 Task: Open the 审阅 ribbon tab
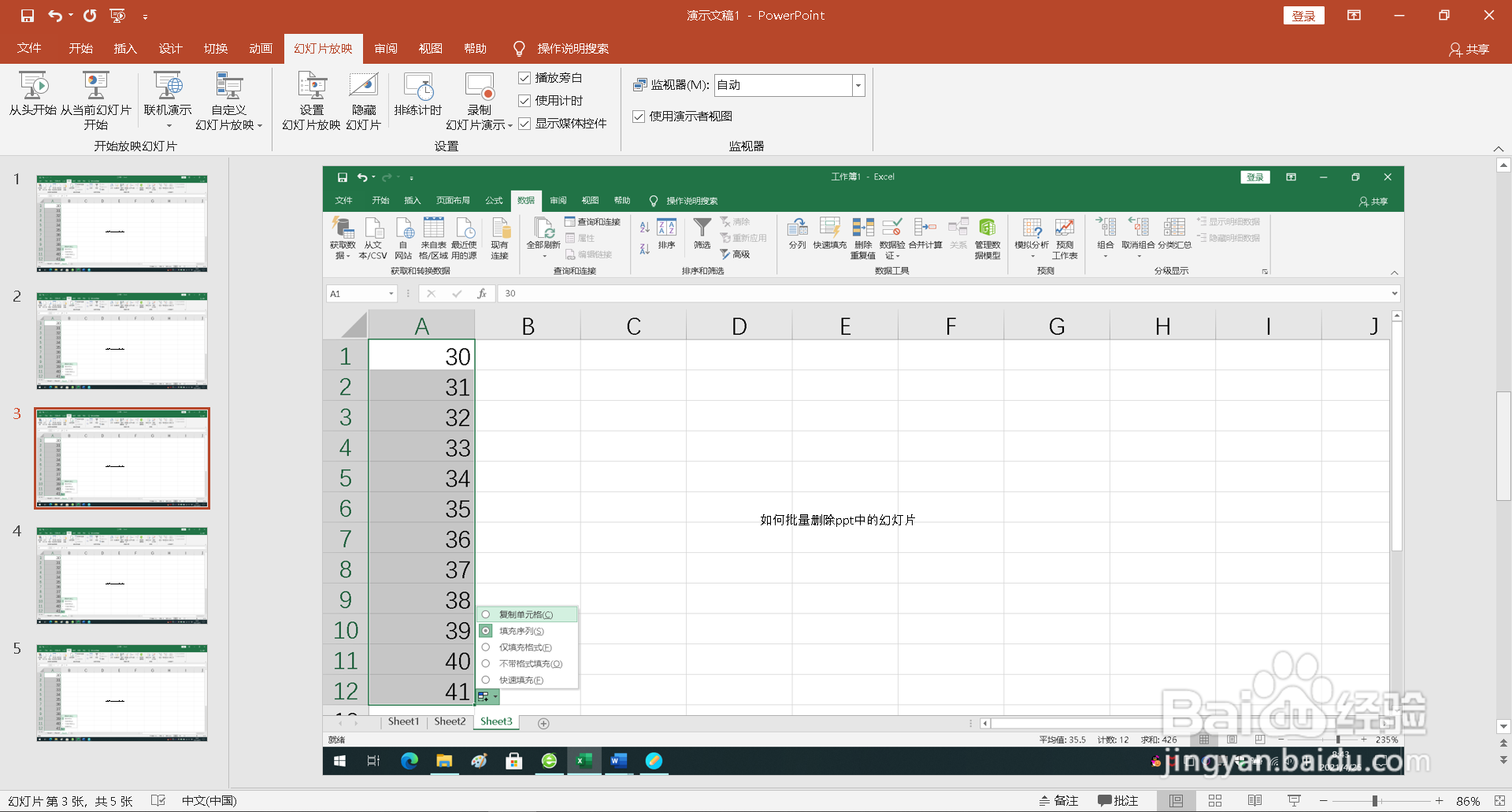[x=386, y=49]
